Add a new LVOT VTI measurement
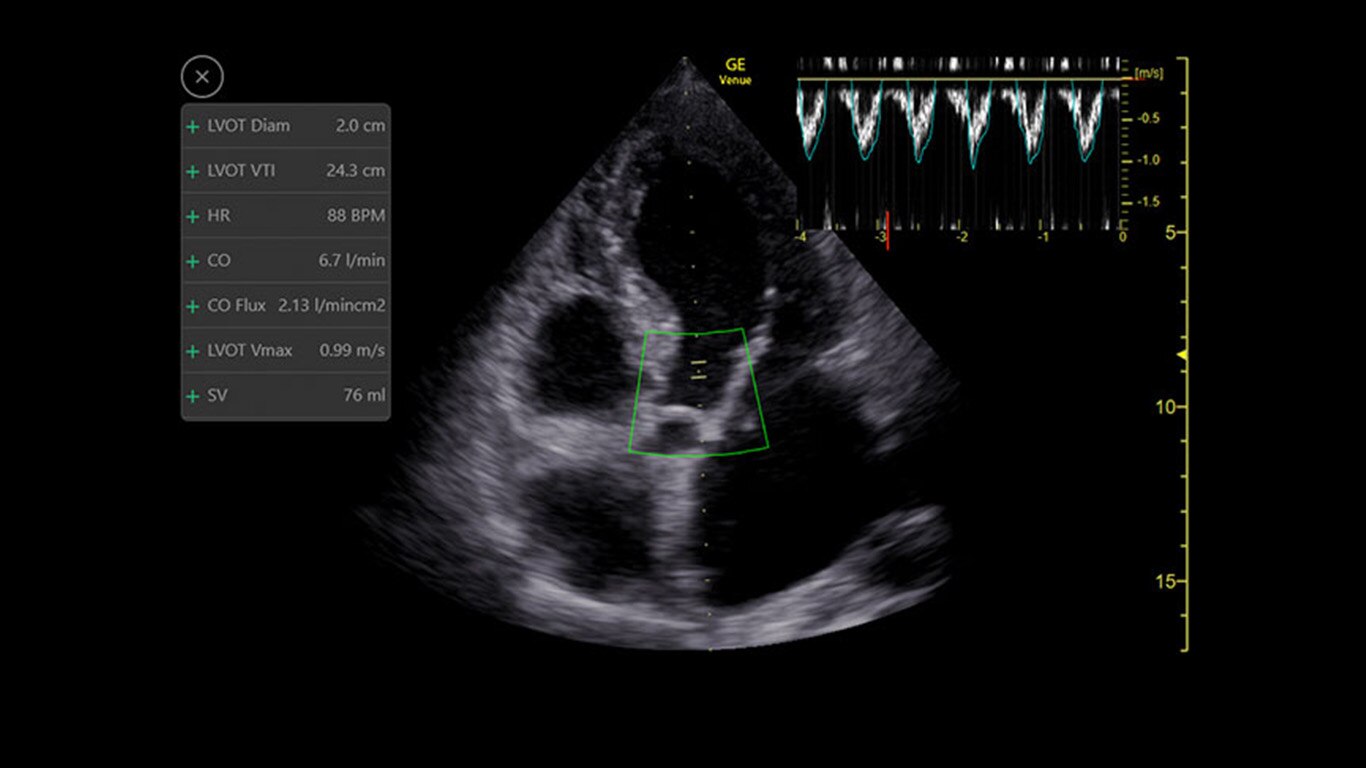Viewport: 1366px width, 768px height. pos(191,170)
